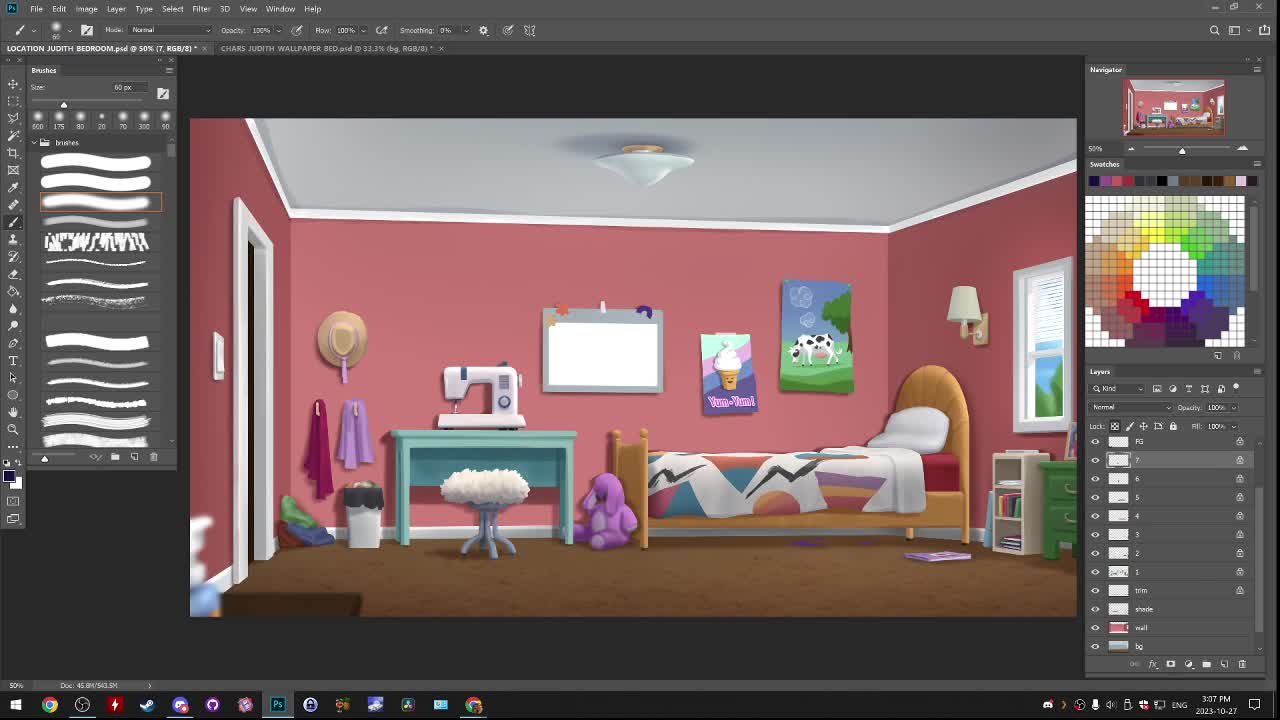Open the brush Mode dropdown
The image size is (1280, 720).
click(x=170, y=30)
